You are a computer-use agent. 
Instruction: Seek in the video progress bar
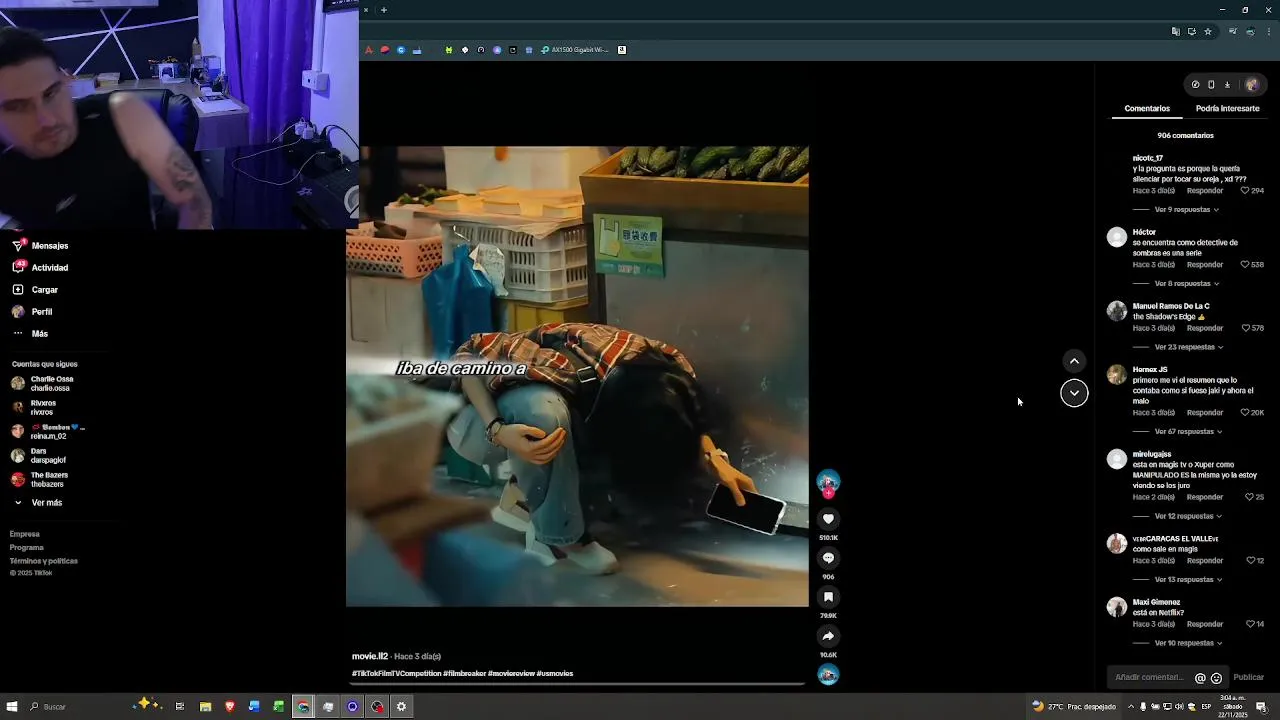[578, 685]
